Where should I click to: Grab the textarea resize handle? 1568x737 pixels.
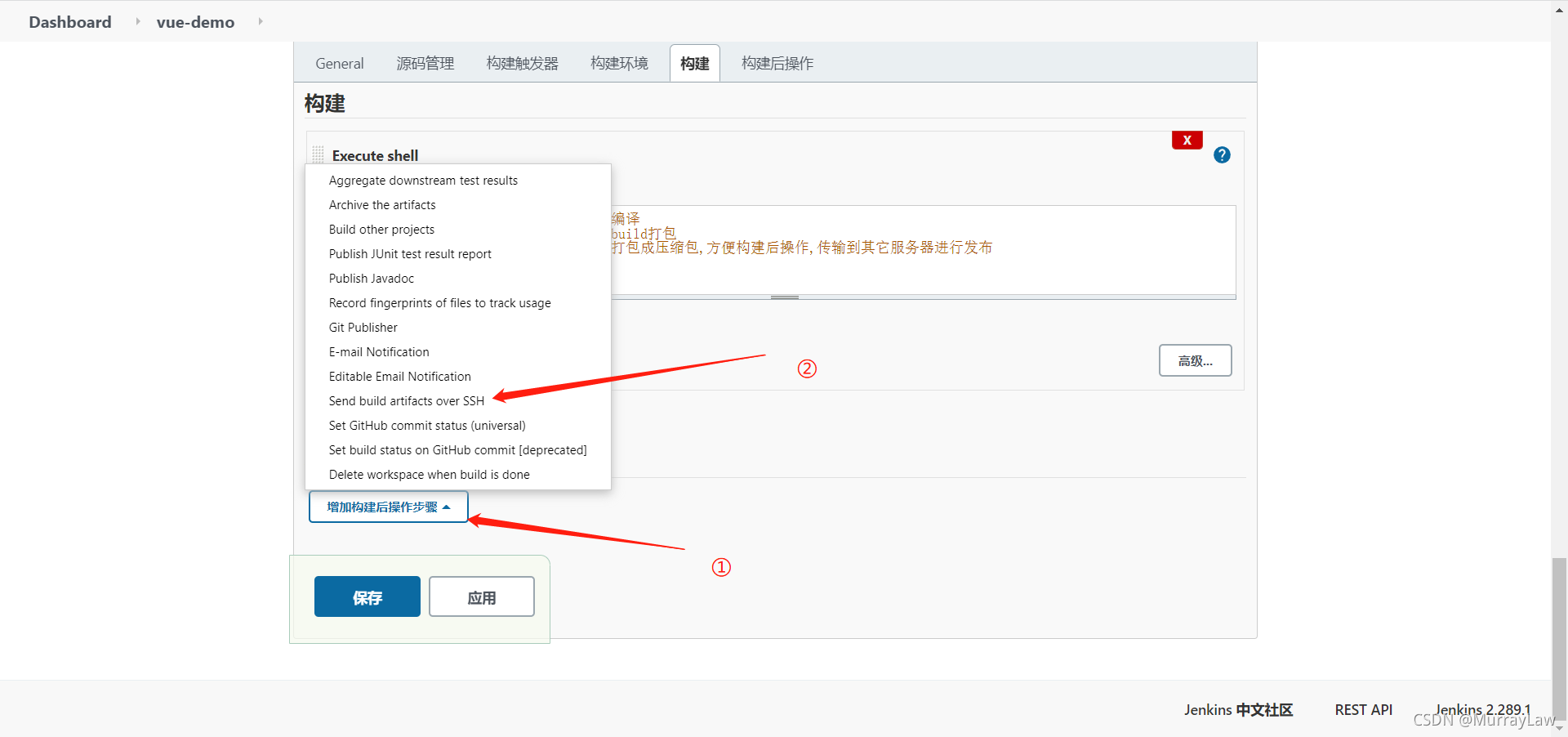point(784,297)
